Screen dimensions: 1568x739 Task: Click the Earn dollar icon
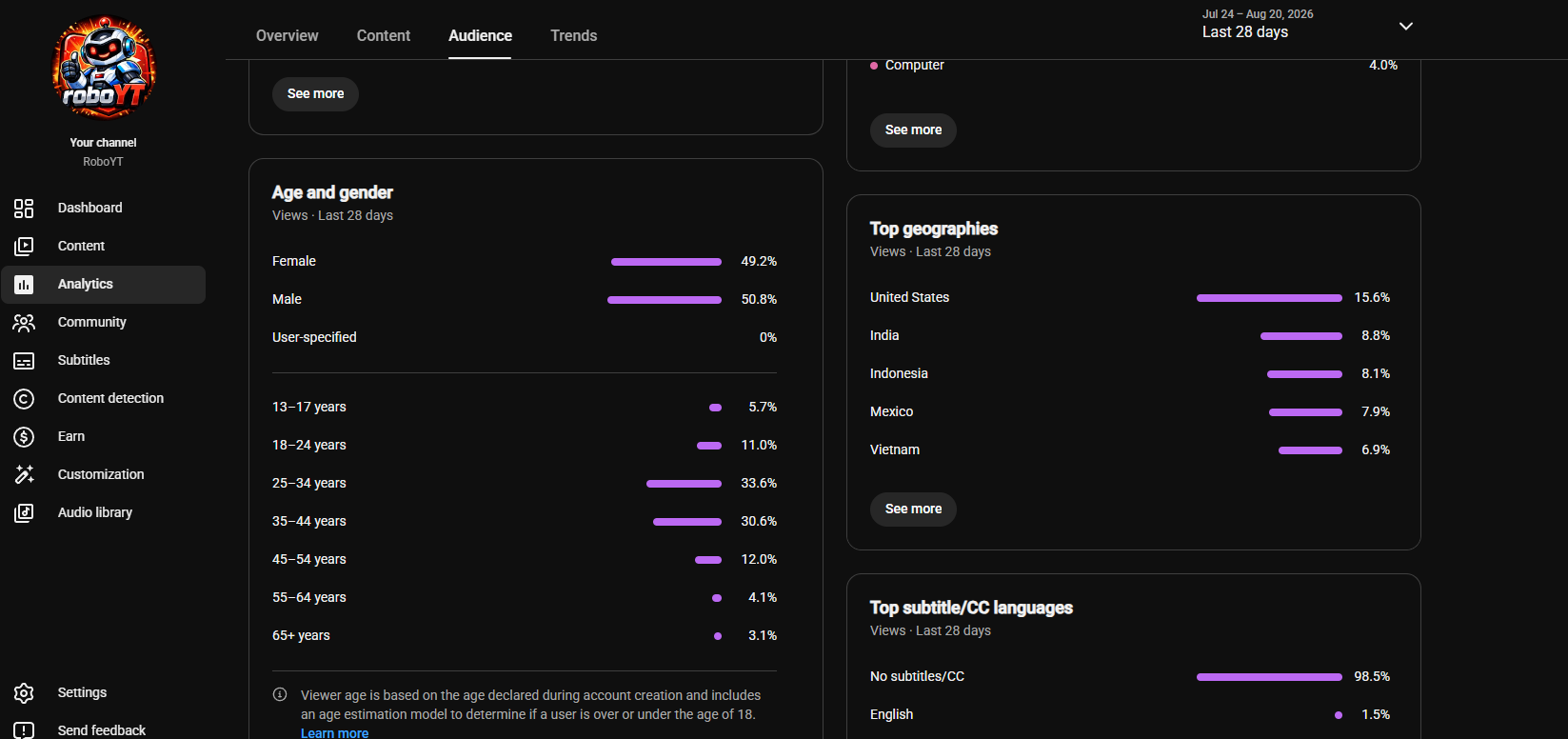[24, 437]
